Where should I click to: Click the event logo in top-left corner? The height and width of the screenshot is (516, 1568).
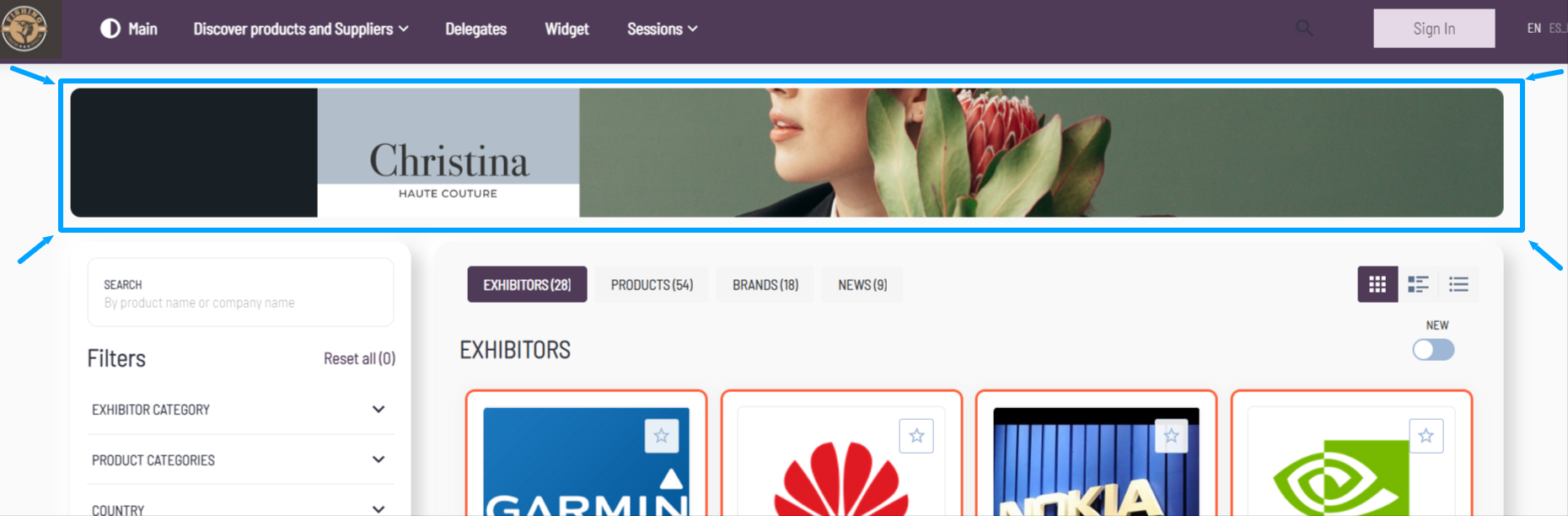(24, 30)
